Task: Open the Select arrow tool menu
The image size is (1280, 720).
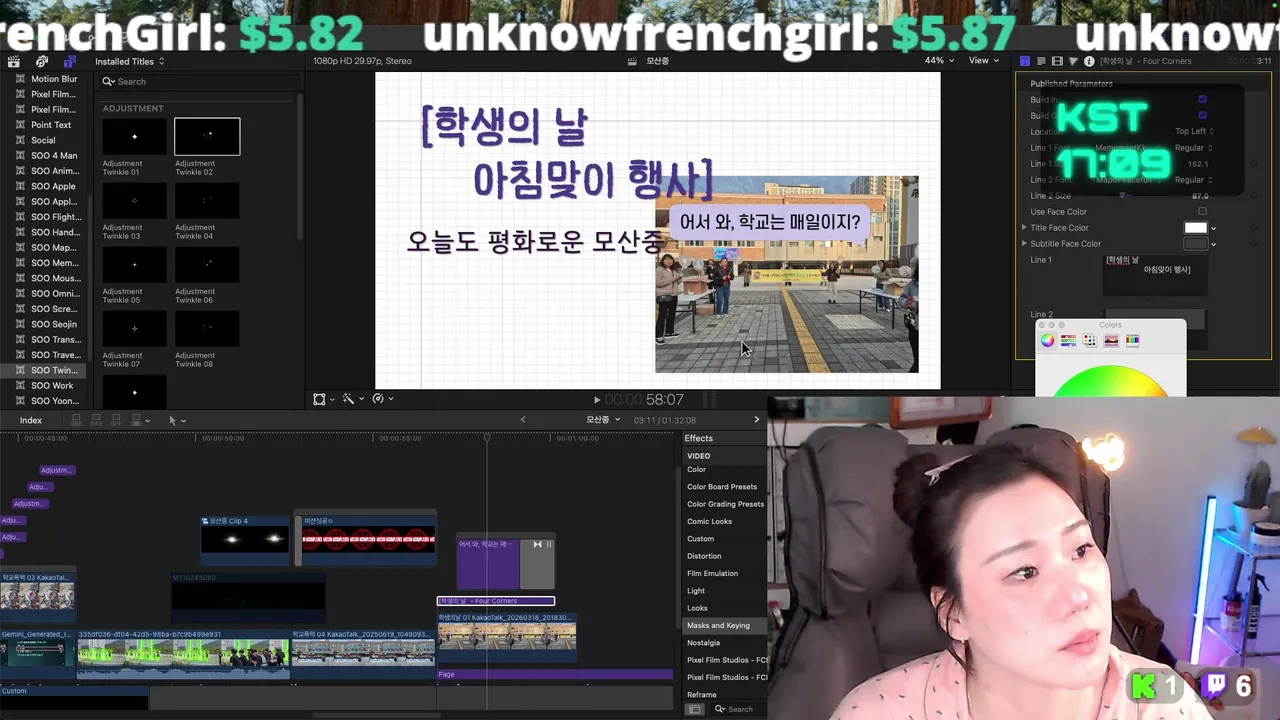Action: click(177, 421)
